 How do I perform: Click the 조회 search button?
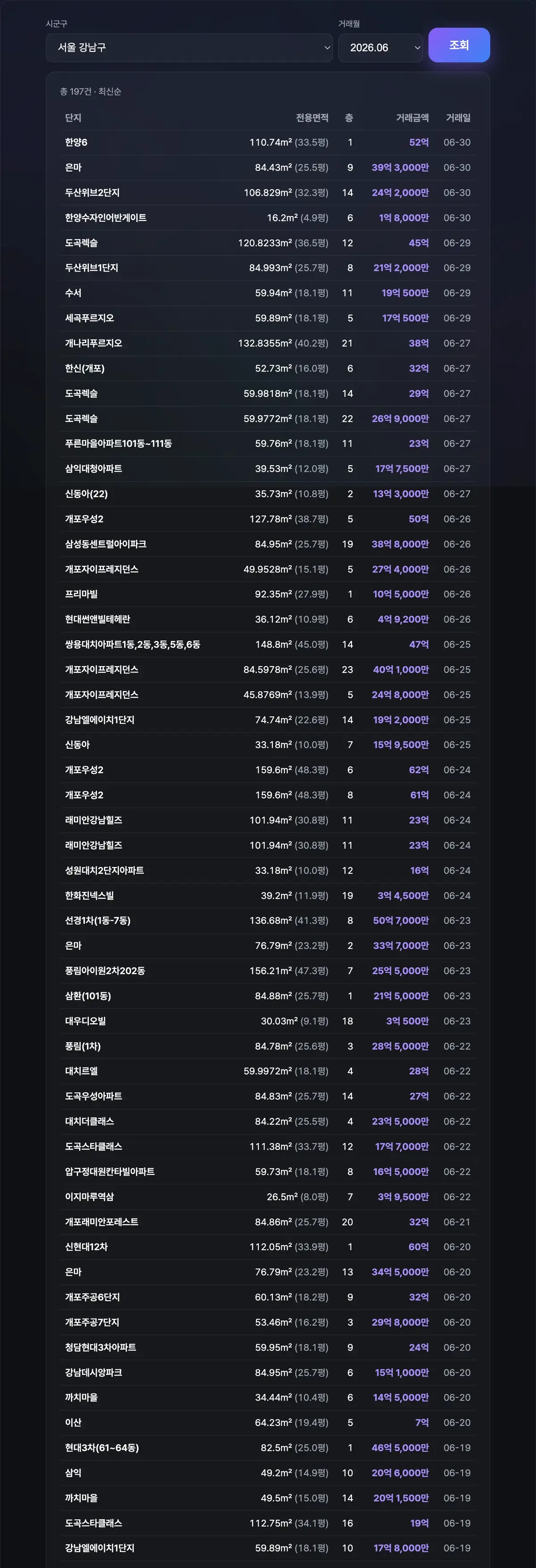tap(459, 45)
